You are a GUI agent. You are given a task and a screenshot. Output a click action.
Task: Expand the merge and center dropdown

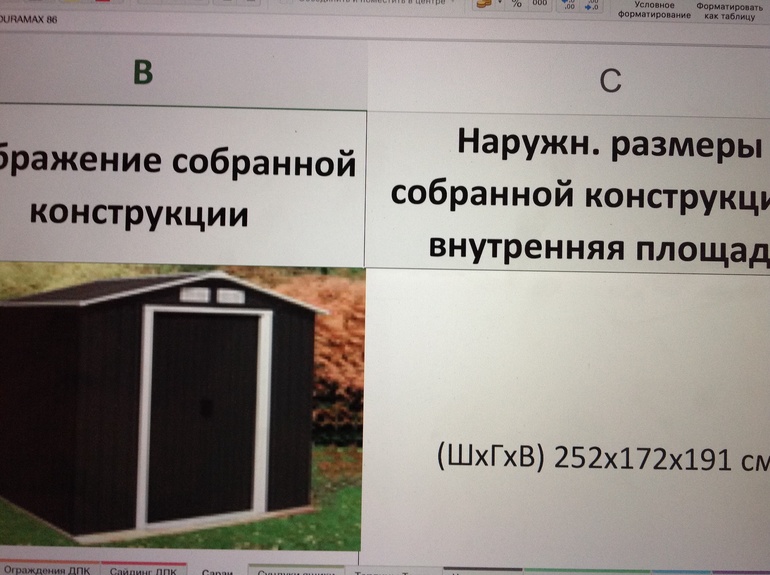[451, 3]
